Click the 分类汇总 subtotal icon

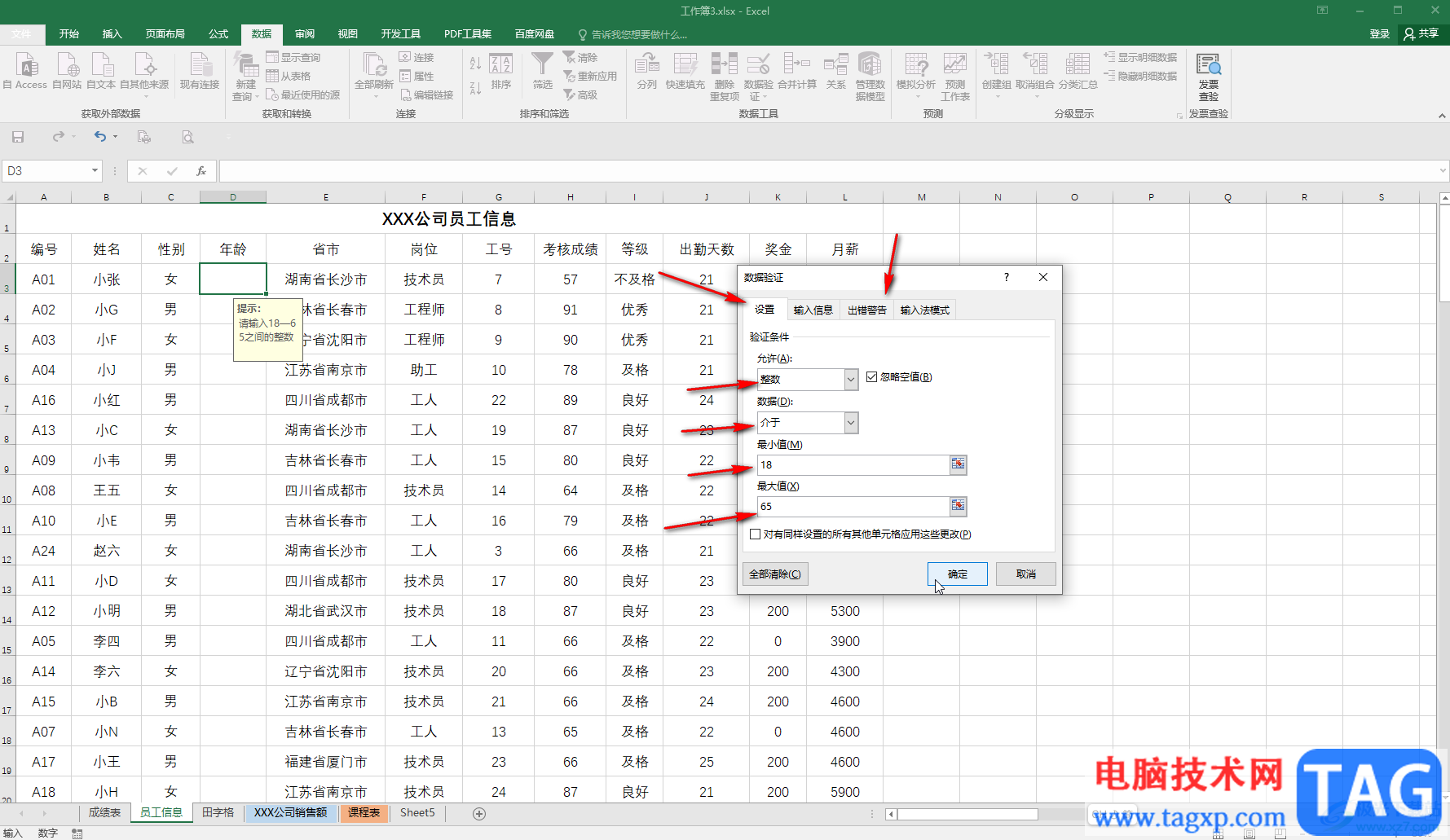1078,70
